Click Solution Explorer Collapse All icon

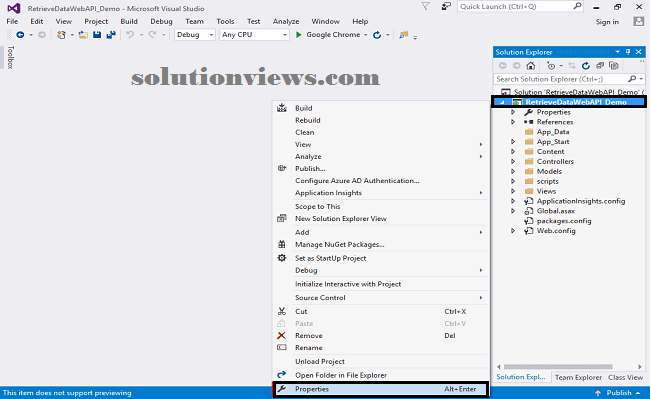click(600, 66)
